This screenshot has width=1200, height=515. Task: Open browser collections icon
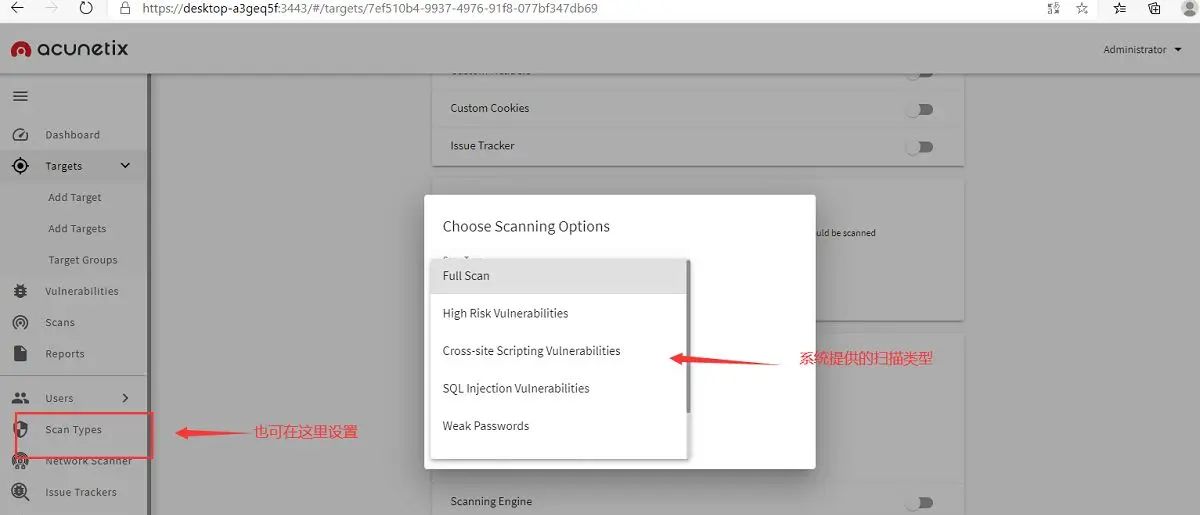pyautogui.click(x=1153, y=8)
